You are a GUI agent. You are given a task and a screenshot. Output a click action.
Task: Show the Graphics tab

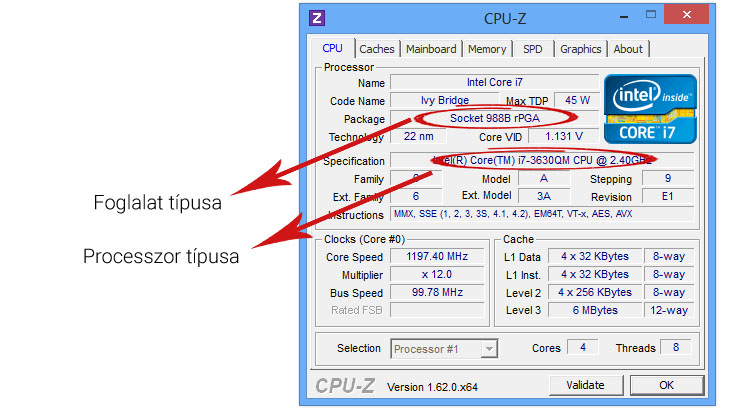580,49
